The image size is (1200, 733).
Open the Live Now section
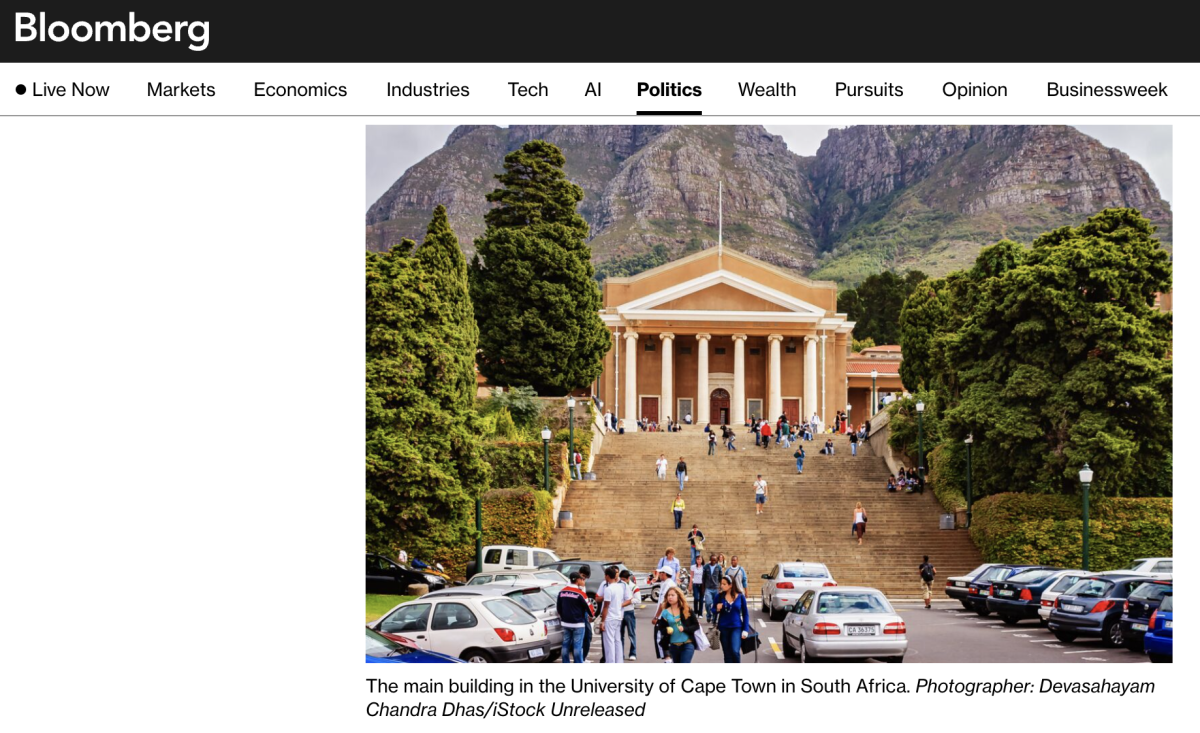(63, 90)
